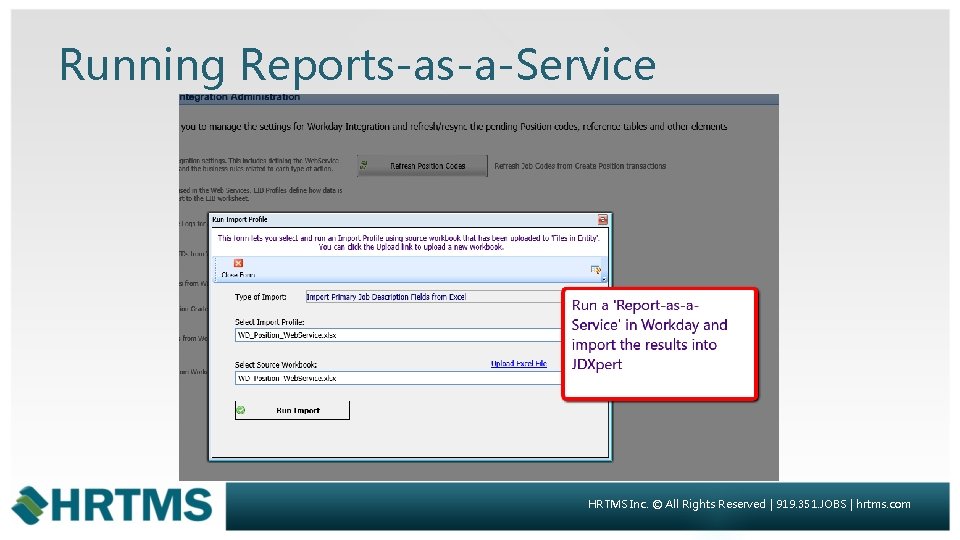The image size is (960, 540).
Task: Click the 'Select Source Workbook:' label
Action: (x=276, y=365)
